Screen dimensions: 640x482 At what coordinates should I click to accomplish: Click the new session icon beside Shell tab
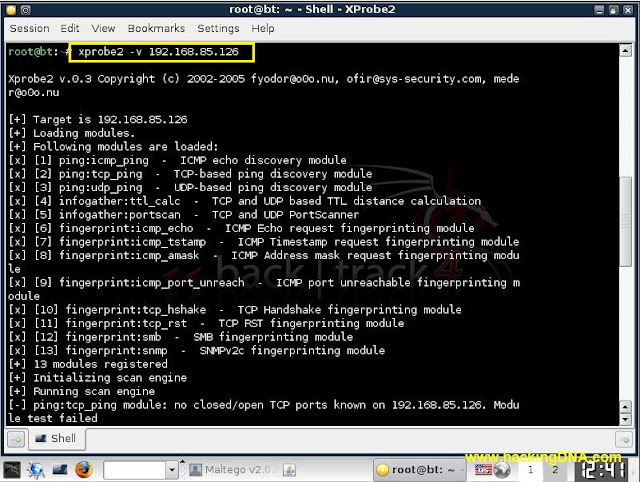pyautogui.click(x=16, y=440)
